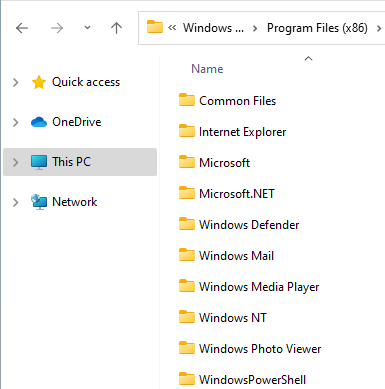Click the Windows Media Player folder icon
The width and height of the screenshot is (385, 389).
point(187,286)
